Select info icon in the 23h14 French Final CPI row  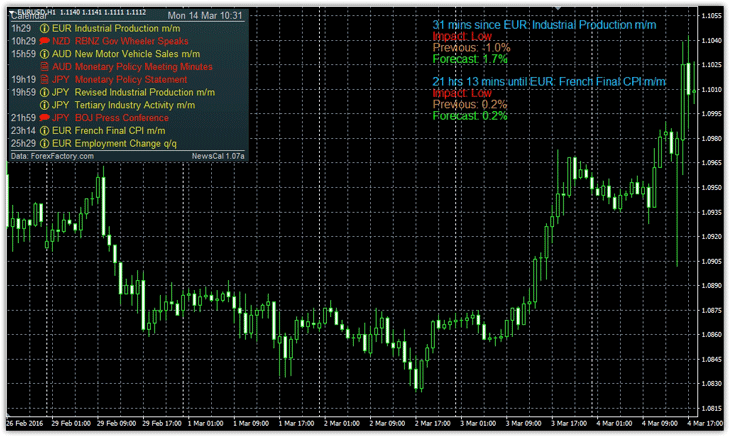(44, 130)
